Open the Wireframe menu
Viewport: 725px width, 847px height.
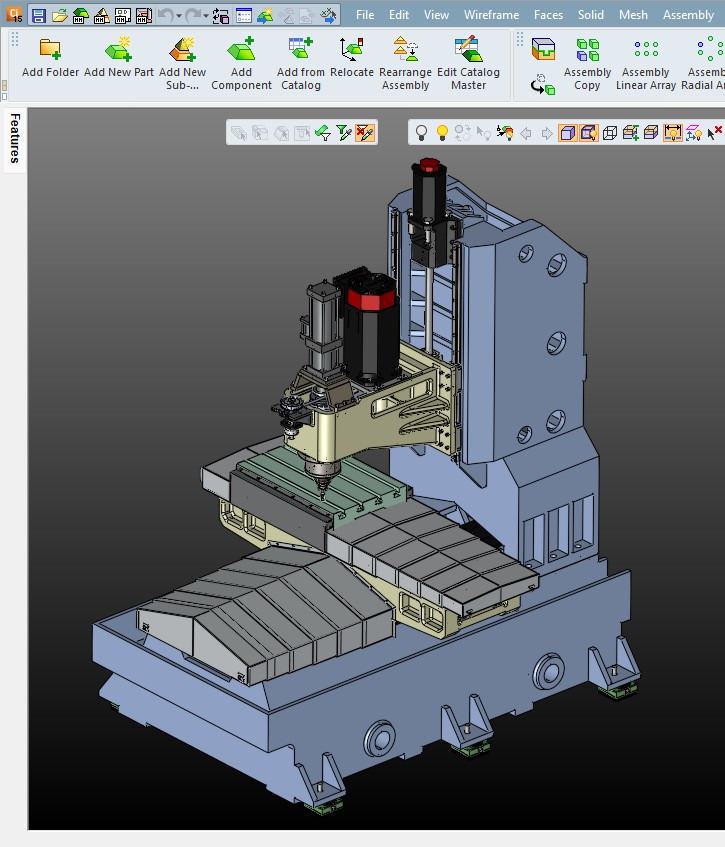(x=491, y=15)
